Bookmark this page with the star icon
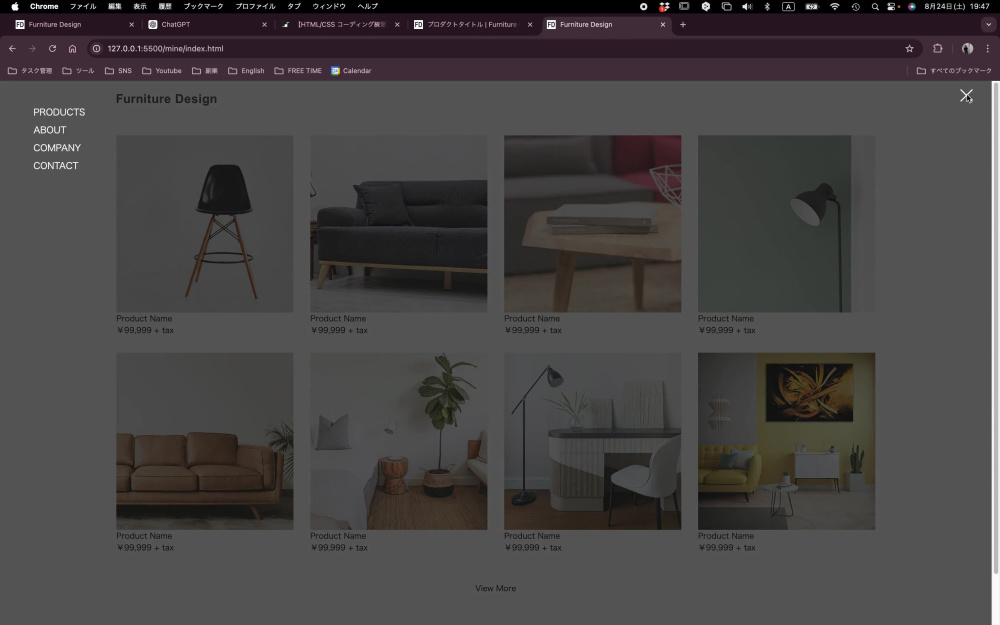 pyautogui.click(x=909, y=48)
